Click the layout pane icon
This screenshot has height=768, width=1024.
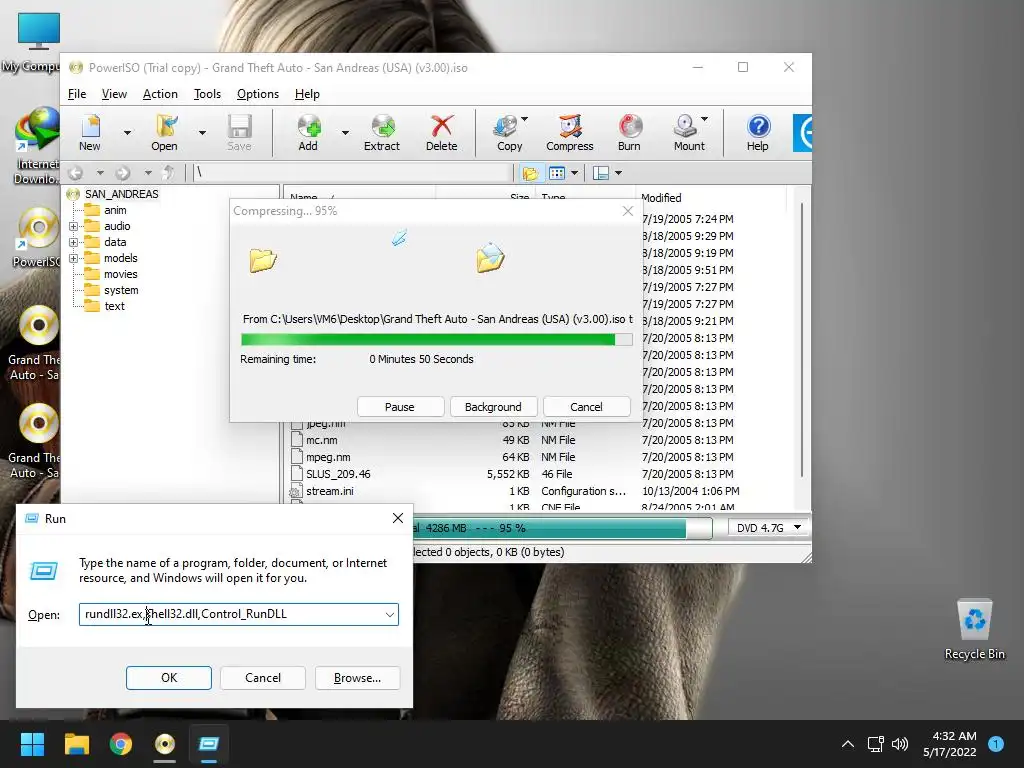(601, 173)
